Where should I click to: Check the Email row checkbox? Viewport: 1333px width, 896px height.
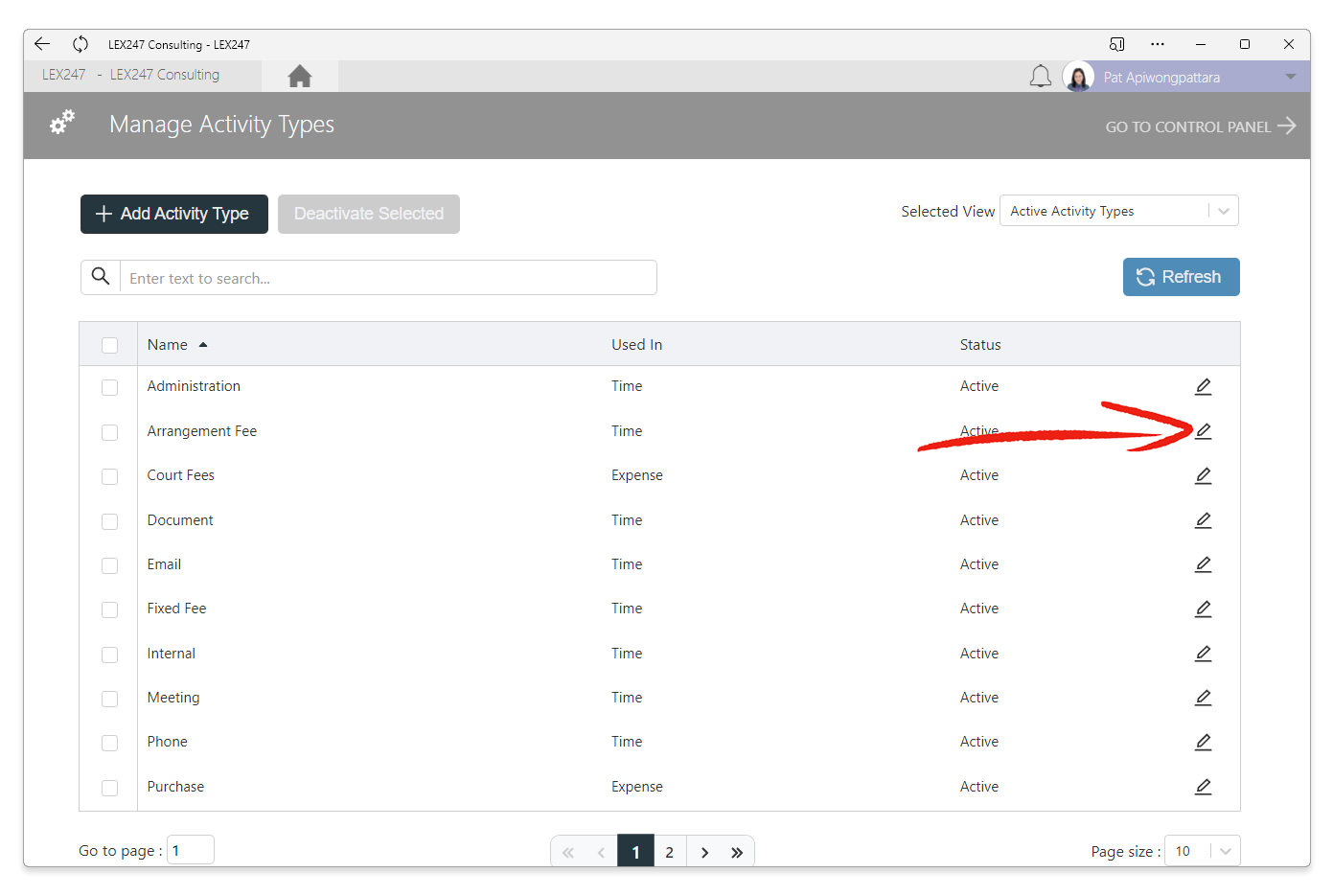click(110, 565)
